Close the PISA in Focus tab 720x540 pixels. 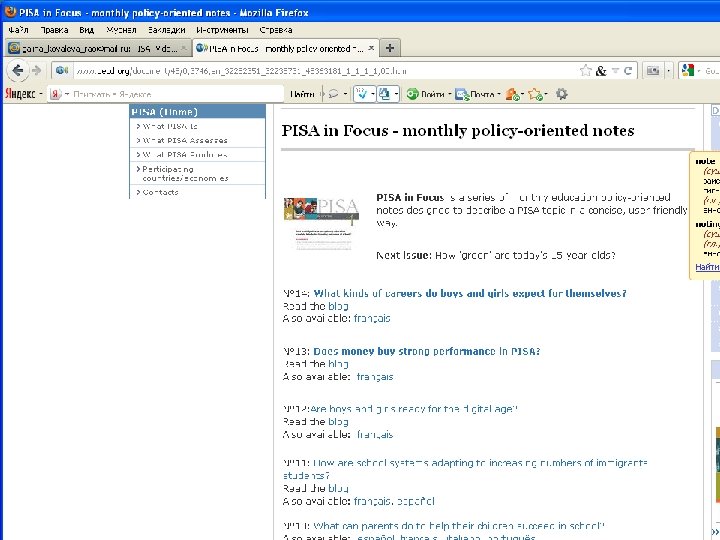pyautogui.click(x=371, y=48)
